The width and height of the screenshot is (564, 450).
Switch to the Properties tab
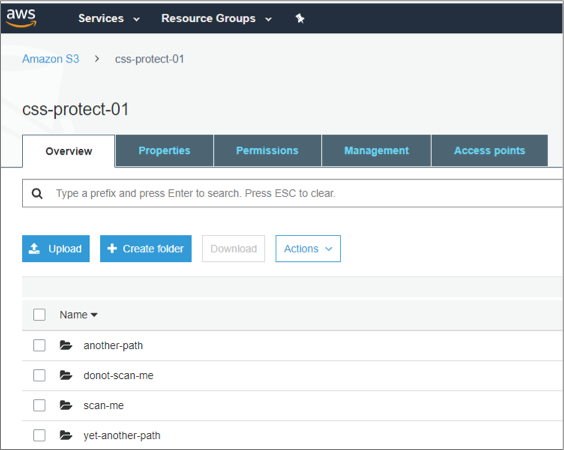coord(164,150)
